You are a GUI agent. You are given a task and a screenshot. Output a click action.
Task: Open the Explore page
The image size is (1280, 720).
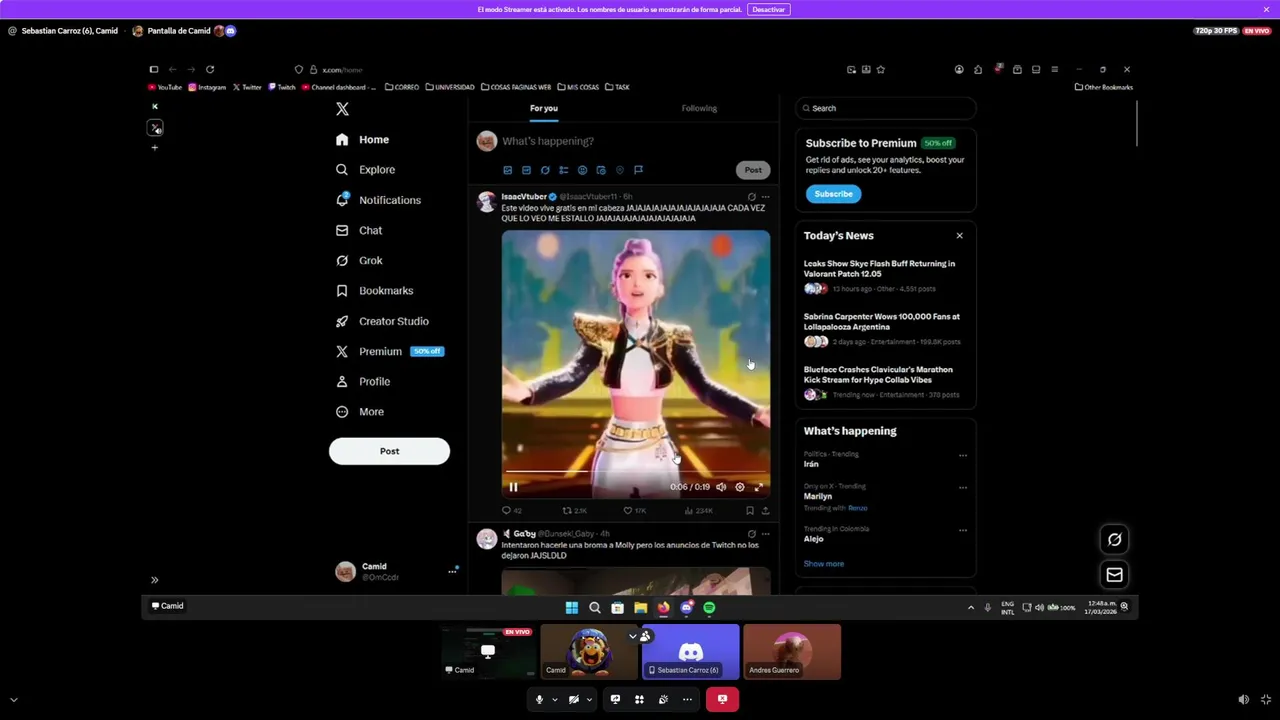pos(366,170)
